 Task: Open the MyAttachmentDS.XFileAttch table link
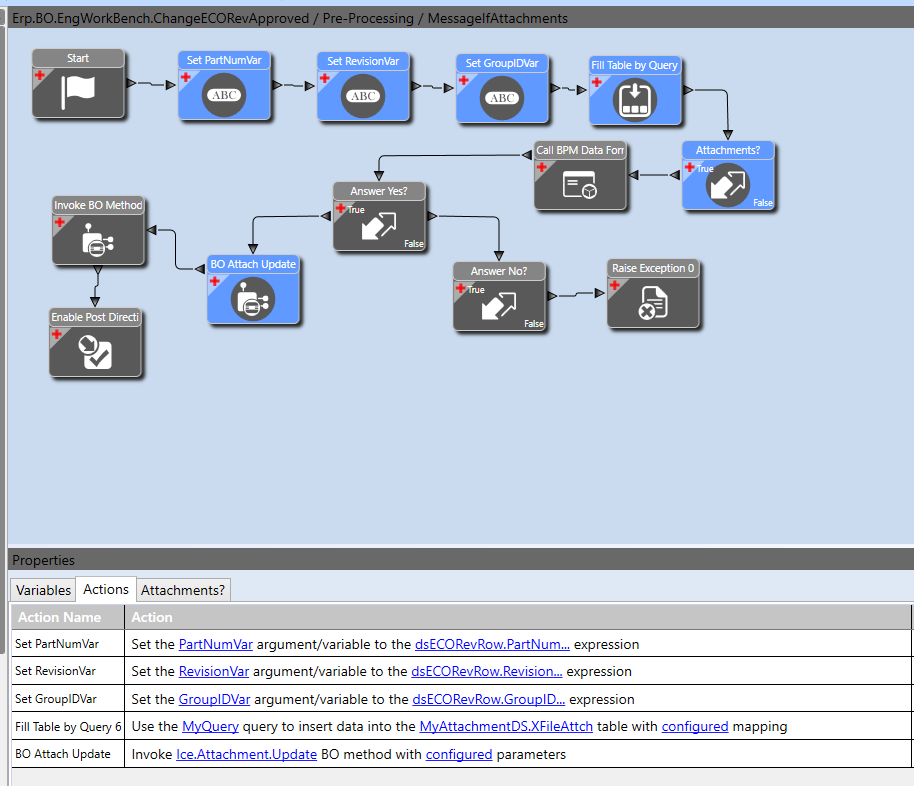506,727
